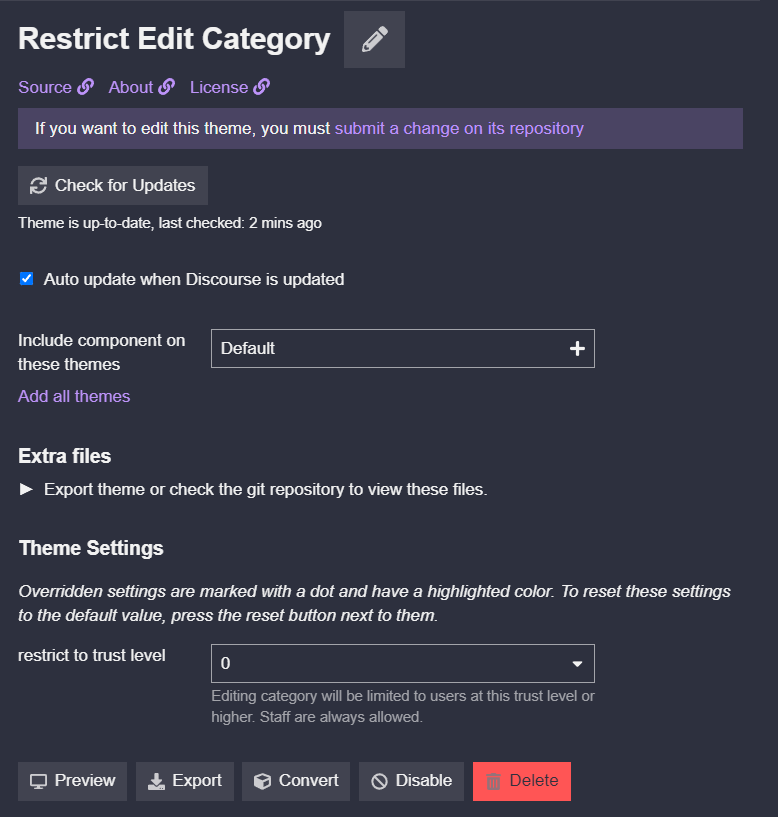Follow 'submit a change on its repository' link
The image size is (778, 817).
tap(459, 128)
